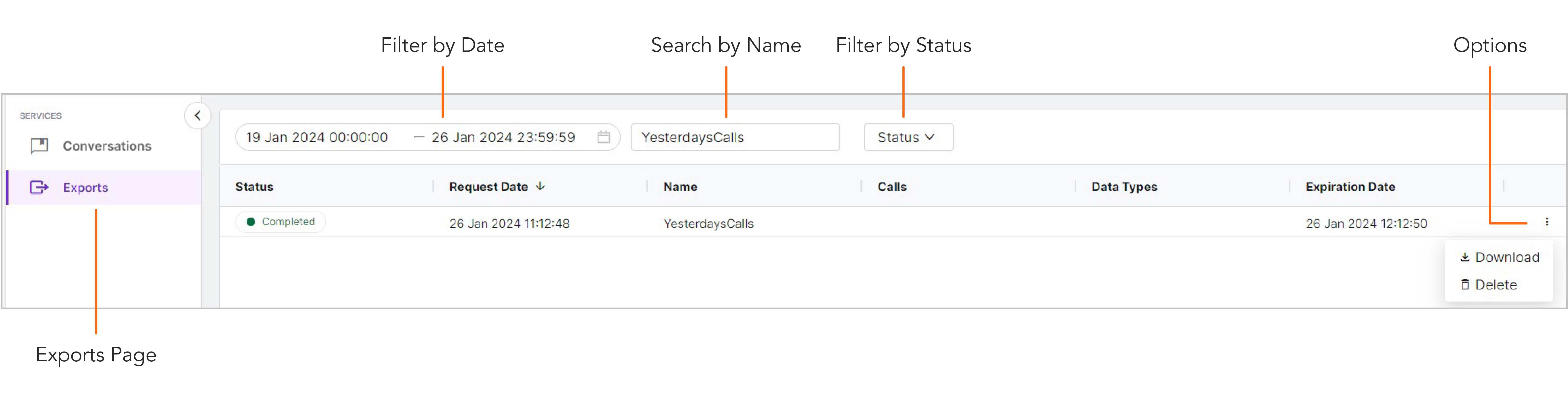Open the three-dot options menu for YesterdaysCalls

(1547, 222)
